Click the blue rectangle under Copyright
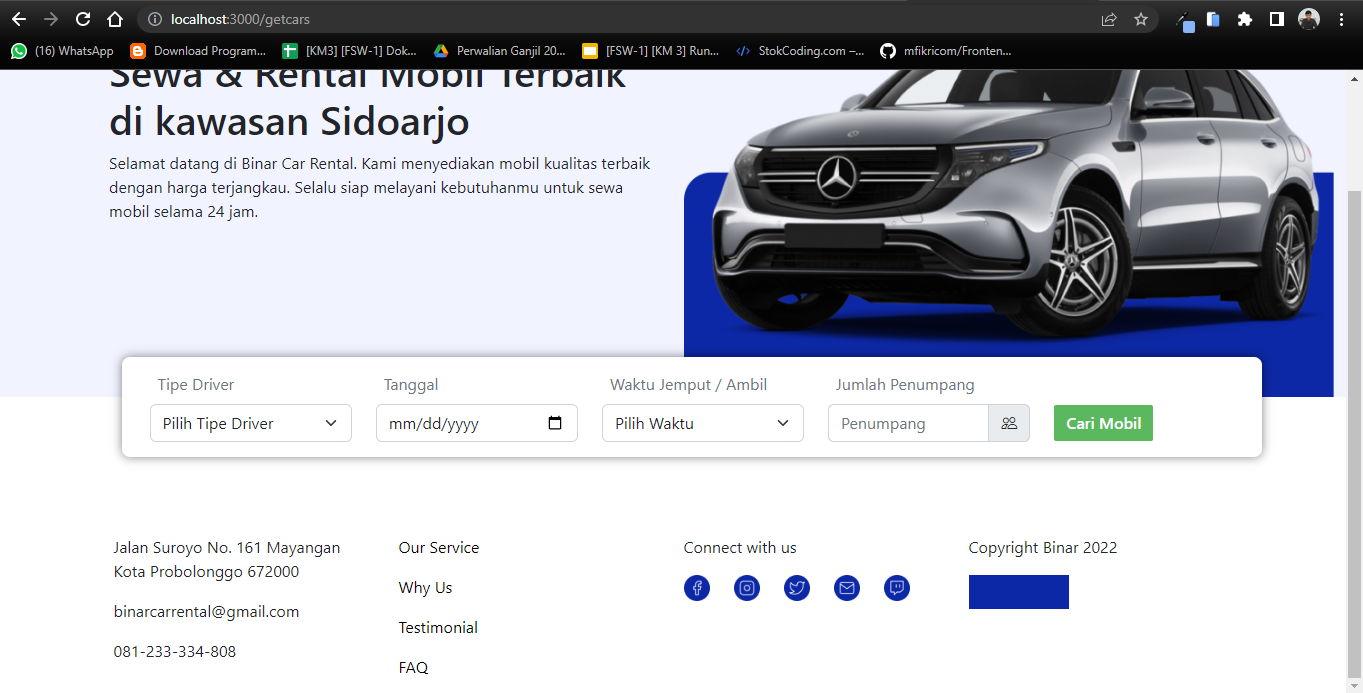Viewport: 1363px width, 693px height. click(1018, 592)
